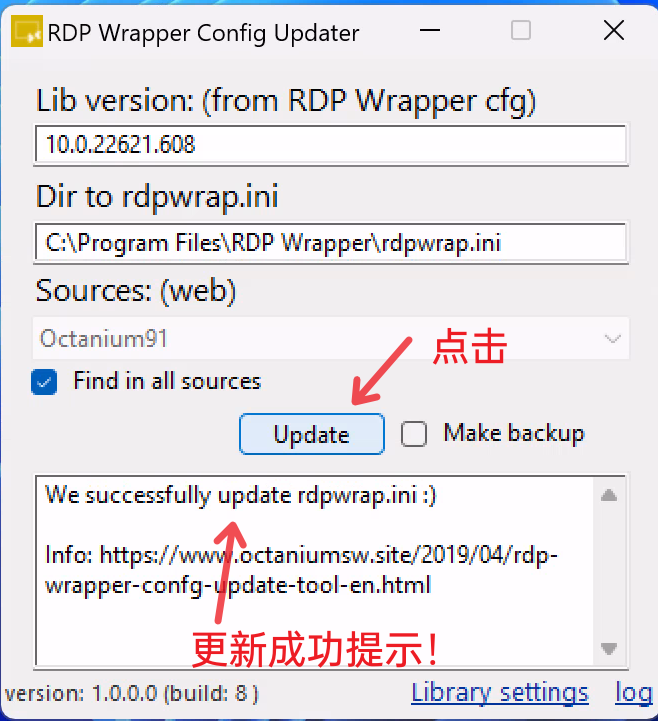Image resolution: width=658 pixels, height=721 pixels.
Task: Click the chevron arrow of the Sources combo box
Action: coord(612,339)
